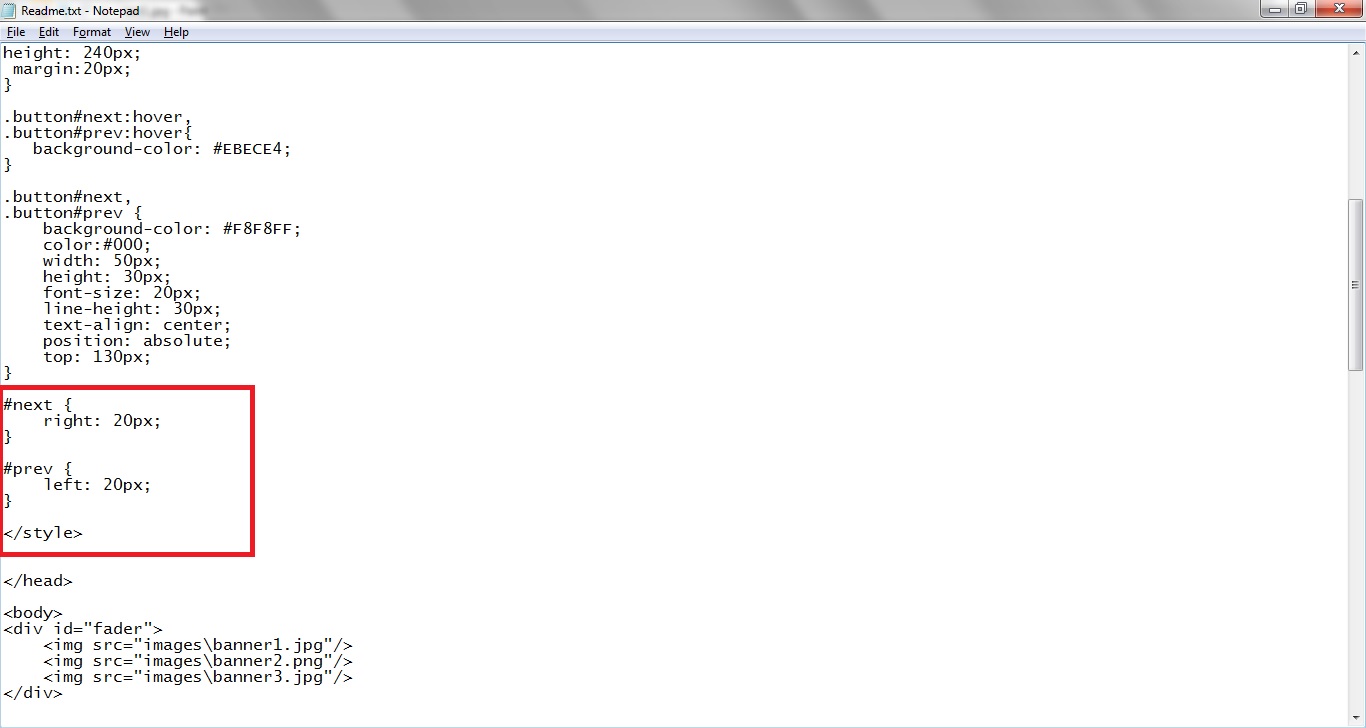Click the scrollbar track above the thumb
This screenshot has height=728, width=1366.
[1356, 129]
